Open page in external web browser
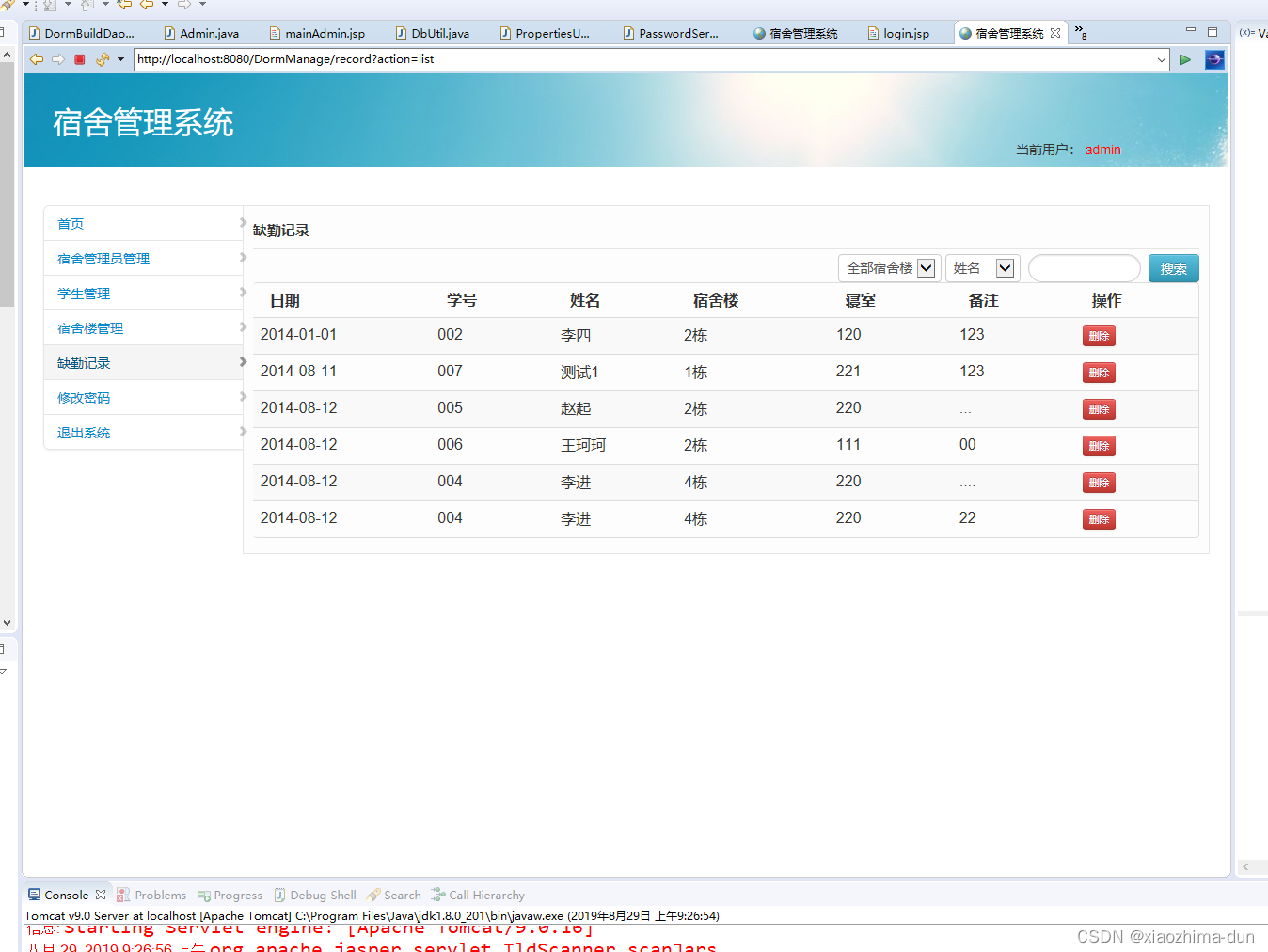 1214,59
